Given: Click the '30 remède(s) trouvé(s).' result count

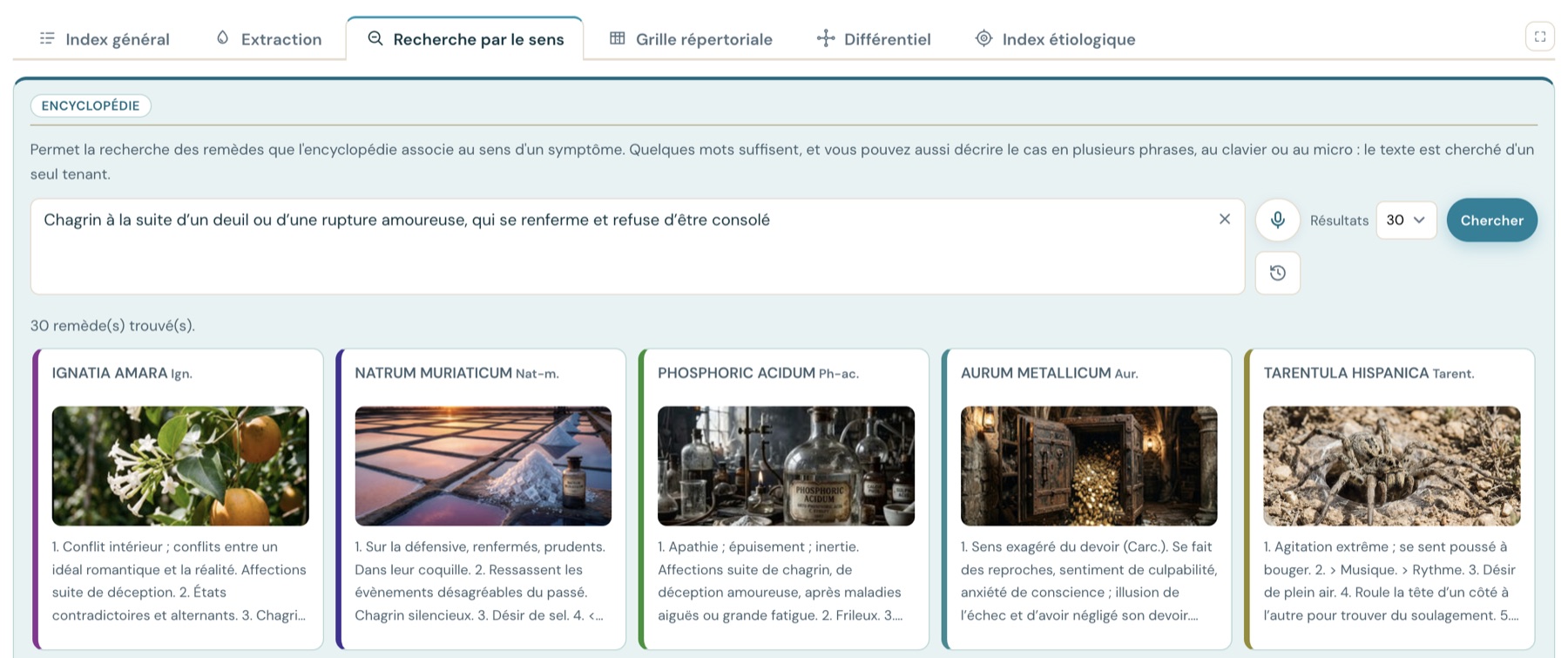Looking at the screenshot, I should click(112, 326).
